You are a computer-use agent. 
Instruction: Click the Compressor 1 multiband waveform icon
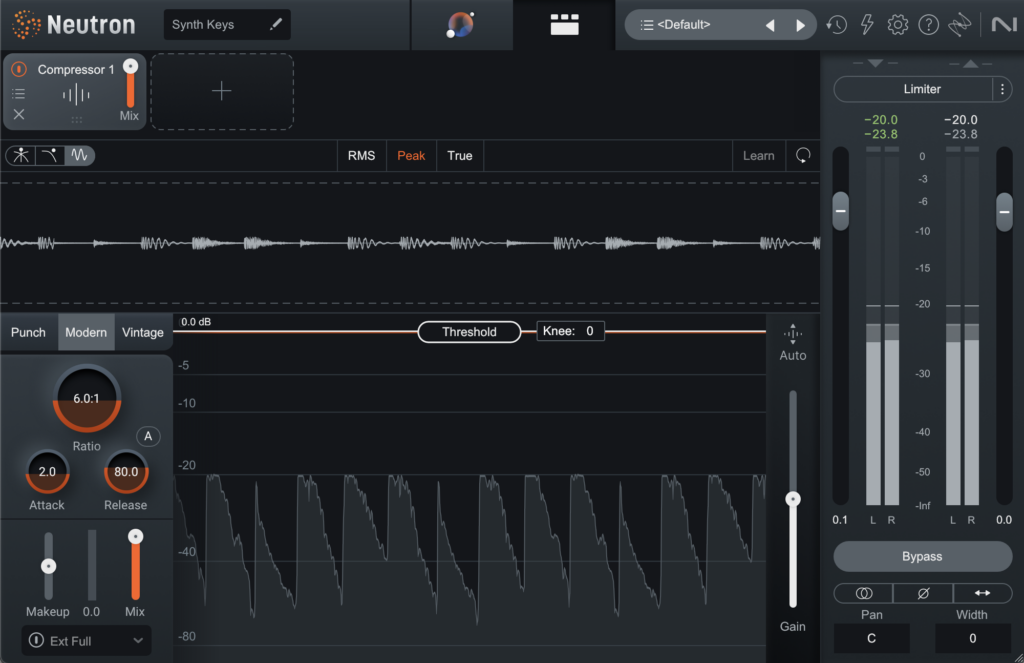[76, 94]
